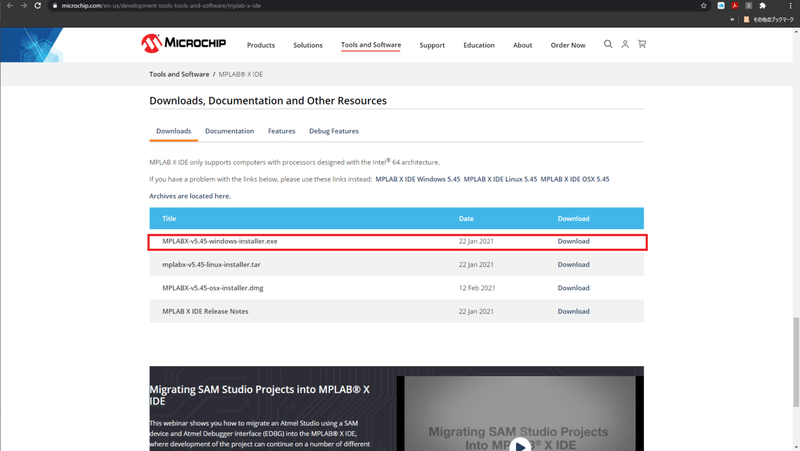Select the Downloads tab
800x451 pixels.
tap(173, 131)
